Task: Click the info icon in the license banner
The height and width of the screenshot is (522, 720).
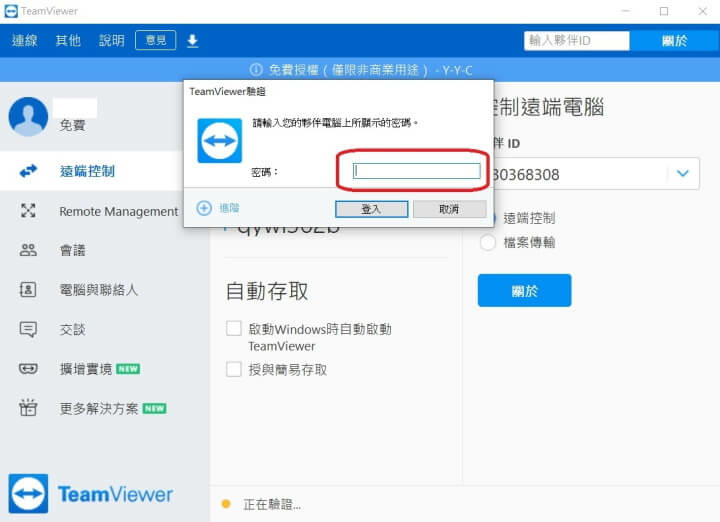Action: coord(256,70)
